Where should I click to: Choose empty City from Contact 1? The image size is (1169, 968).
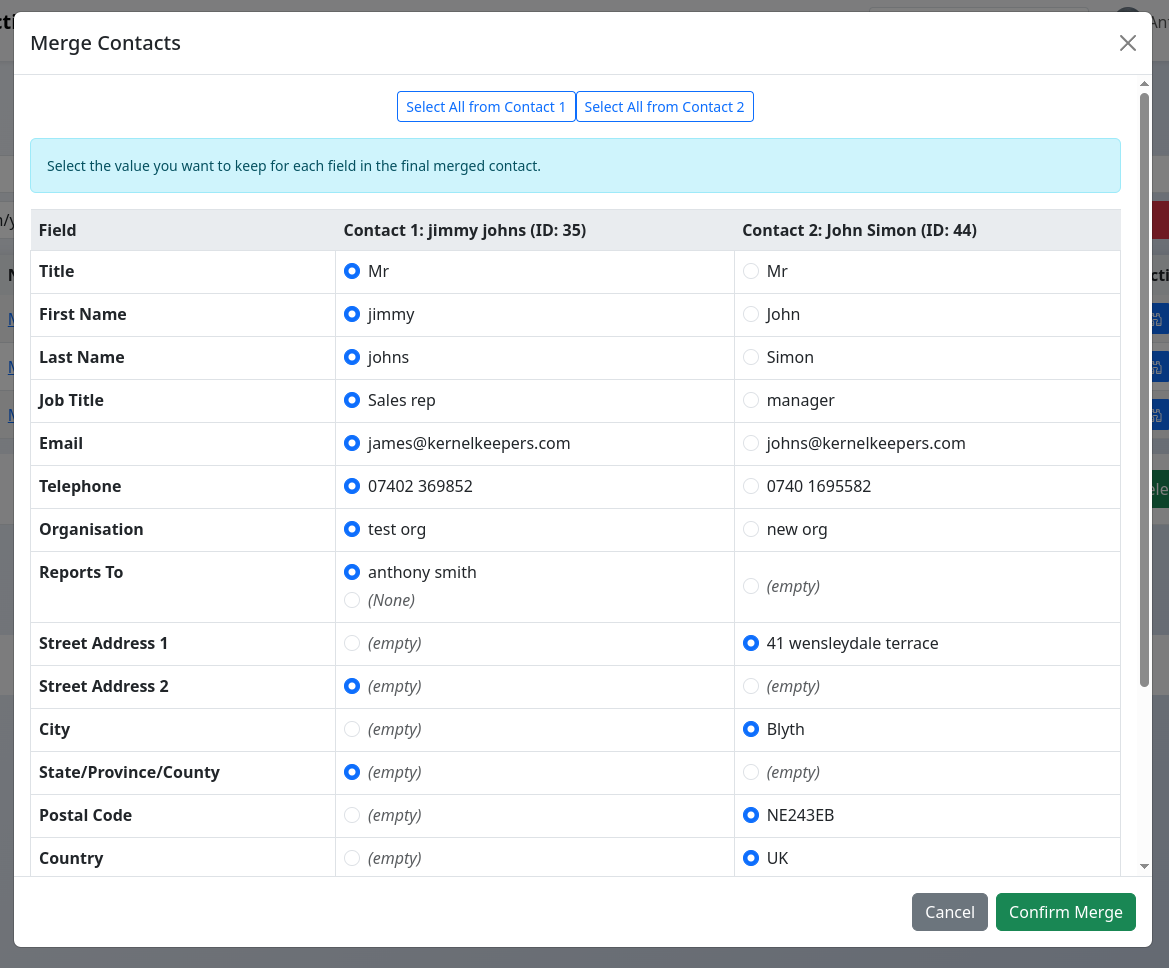pos(352,729)
